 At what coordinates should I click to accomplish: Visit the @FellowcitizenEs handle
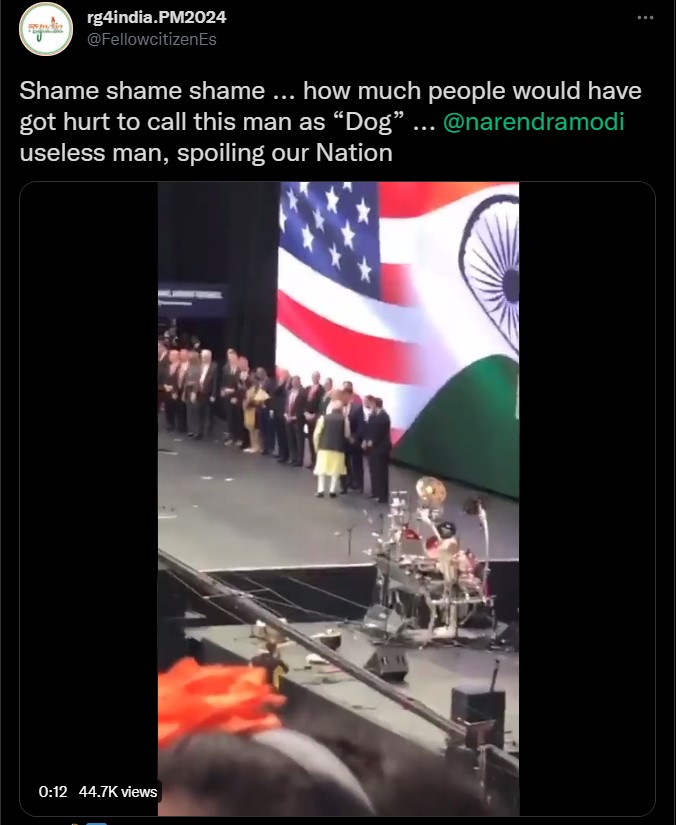[152, 39]
